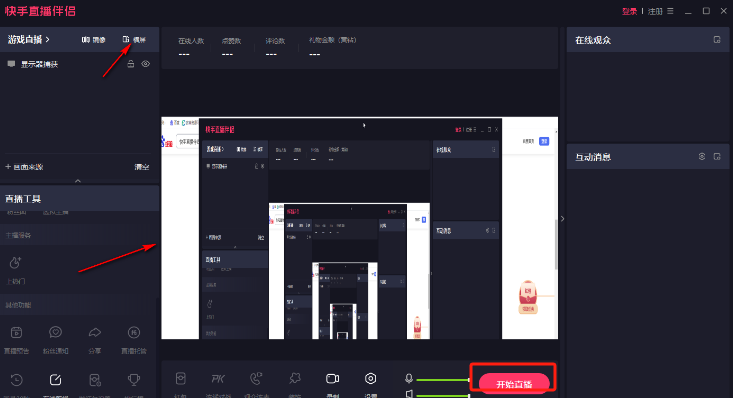Click the microphone volume slider
The height and width of the screenshot is (398, 733).
pyautogui.click(x=443, y=380)
